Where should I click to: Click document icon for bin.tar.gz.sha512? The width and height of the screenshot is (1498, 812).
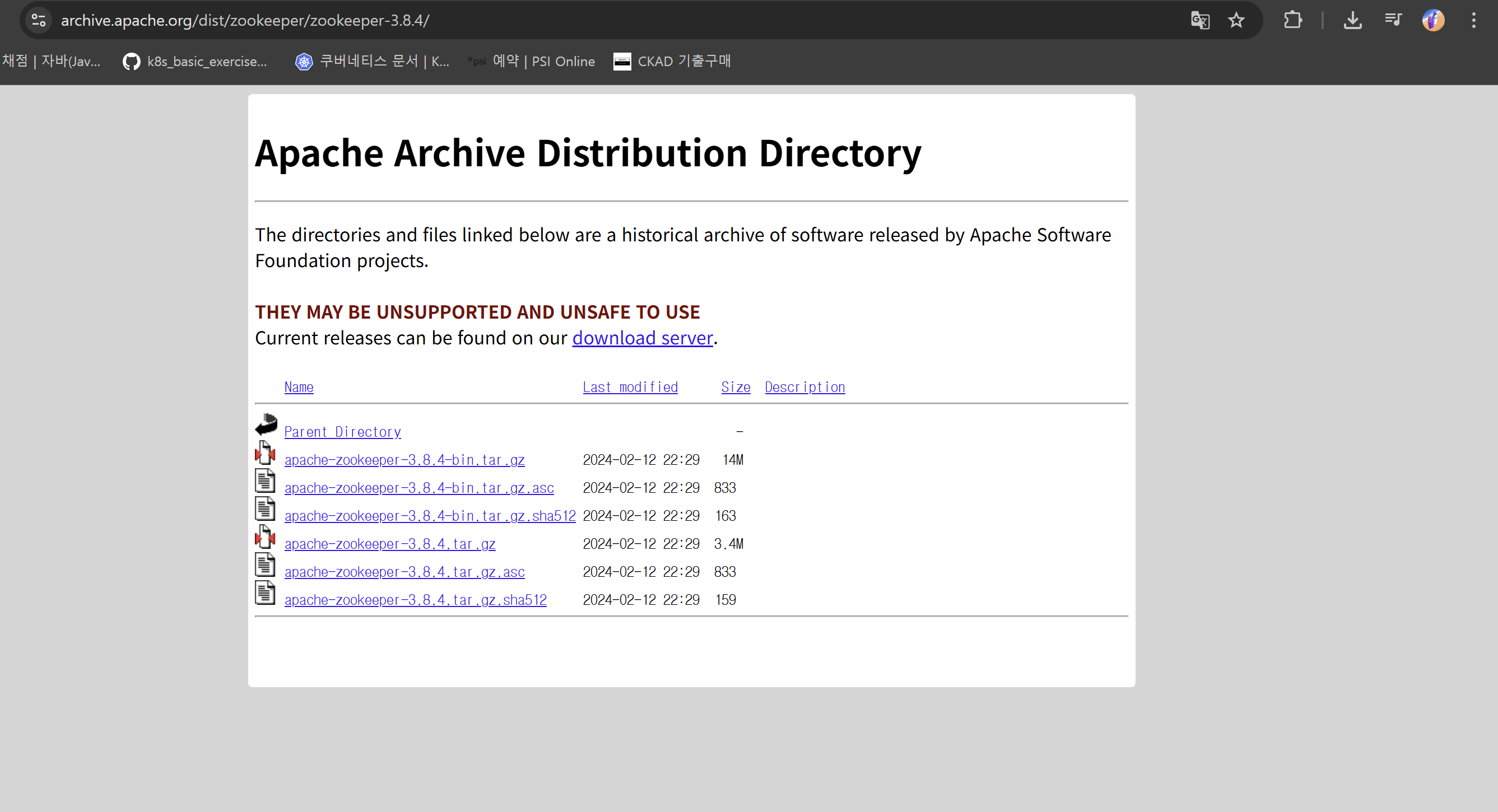pyautogui.click(x=265, y=508)
